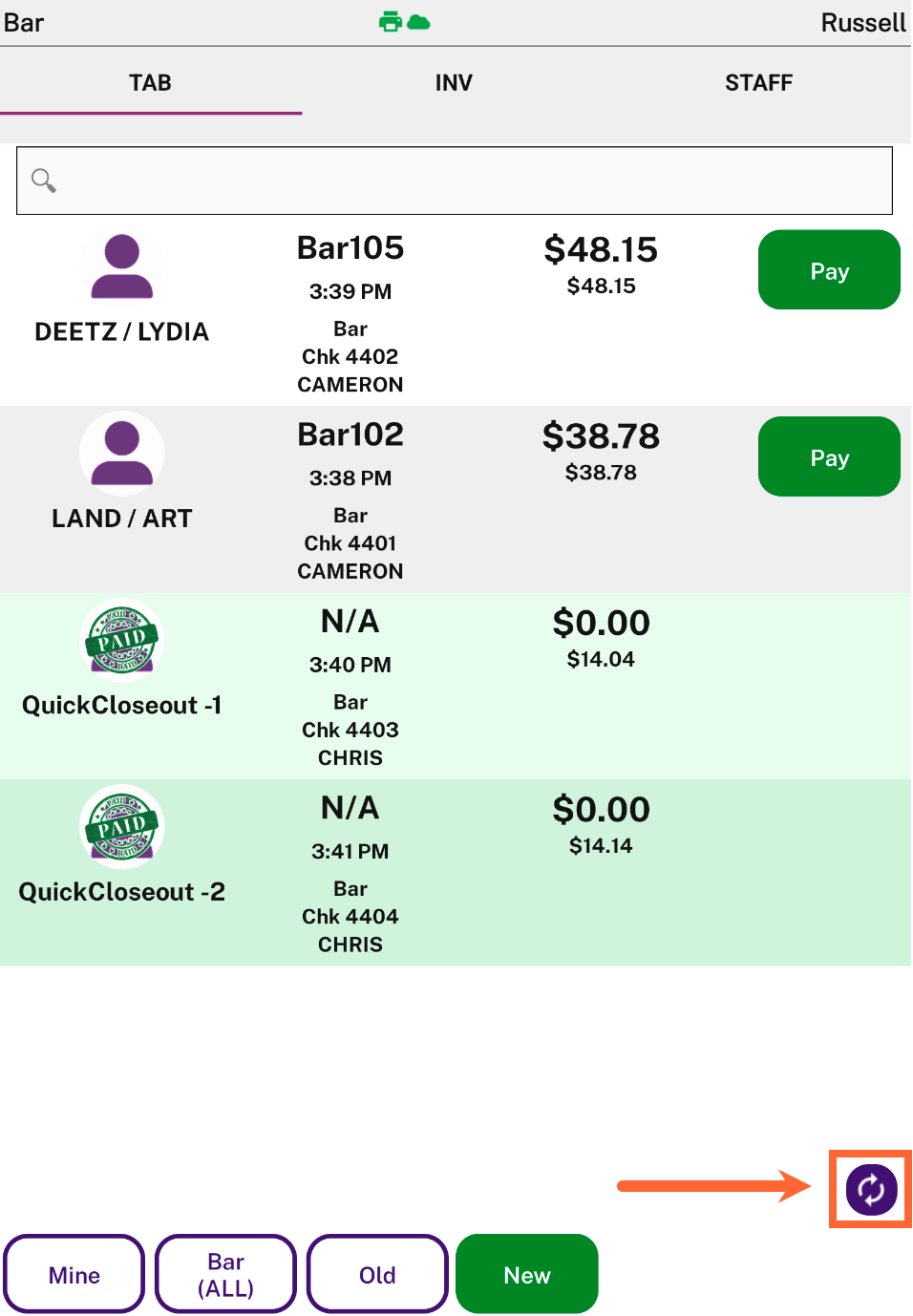Toggle the Old tabs filter
The height and width of the screenshot is (1316, 913).
click(x=377, y=1275)
